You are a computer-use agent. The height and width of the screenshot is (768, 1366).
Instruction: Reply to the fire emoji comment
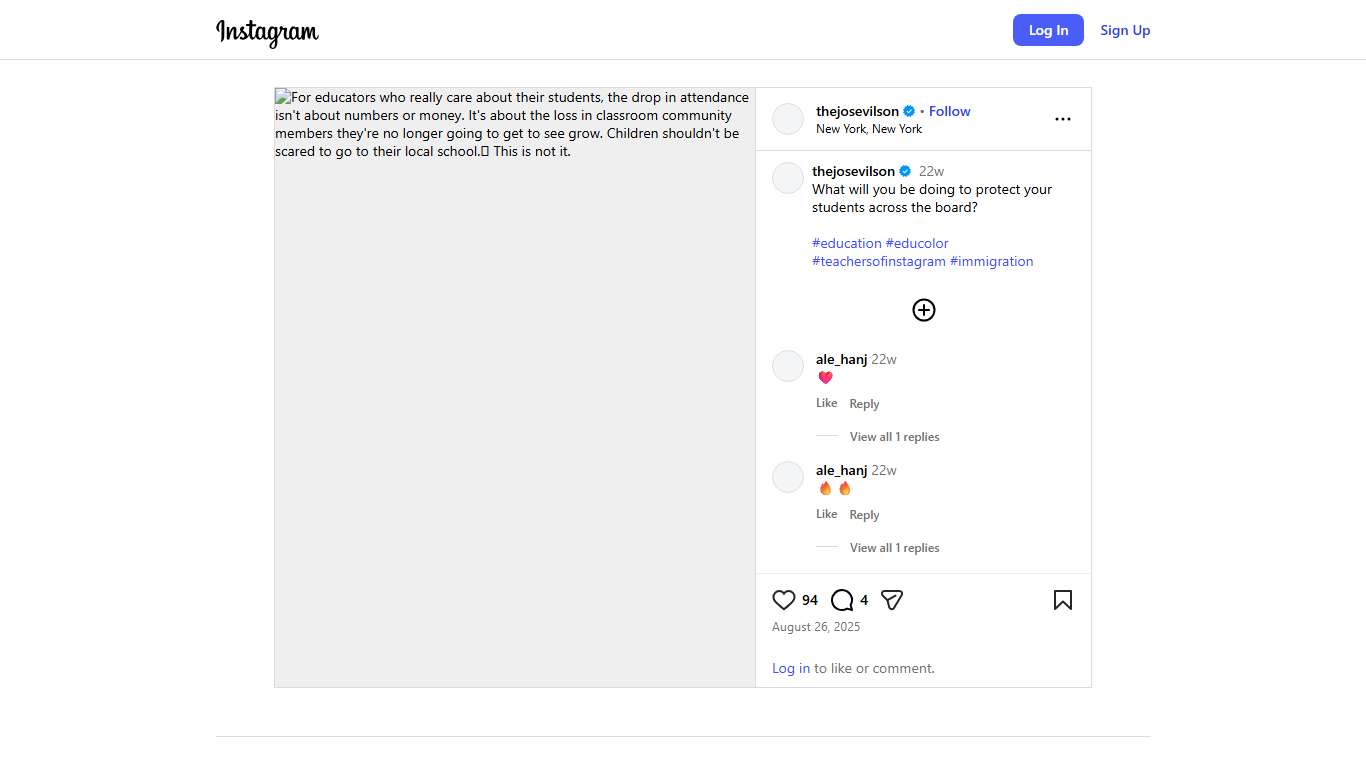864,515
